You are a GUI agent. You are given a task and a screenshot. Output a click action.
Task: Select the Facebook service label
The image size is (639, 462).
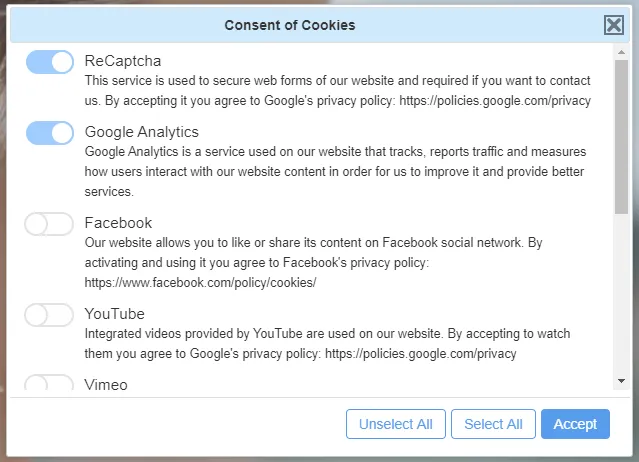click(x=118, y=223)
